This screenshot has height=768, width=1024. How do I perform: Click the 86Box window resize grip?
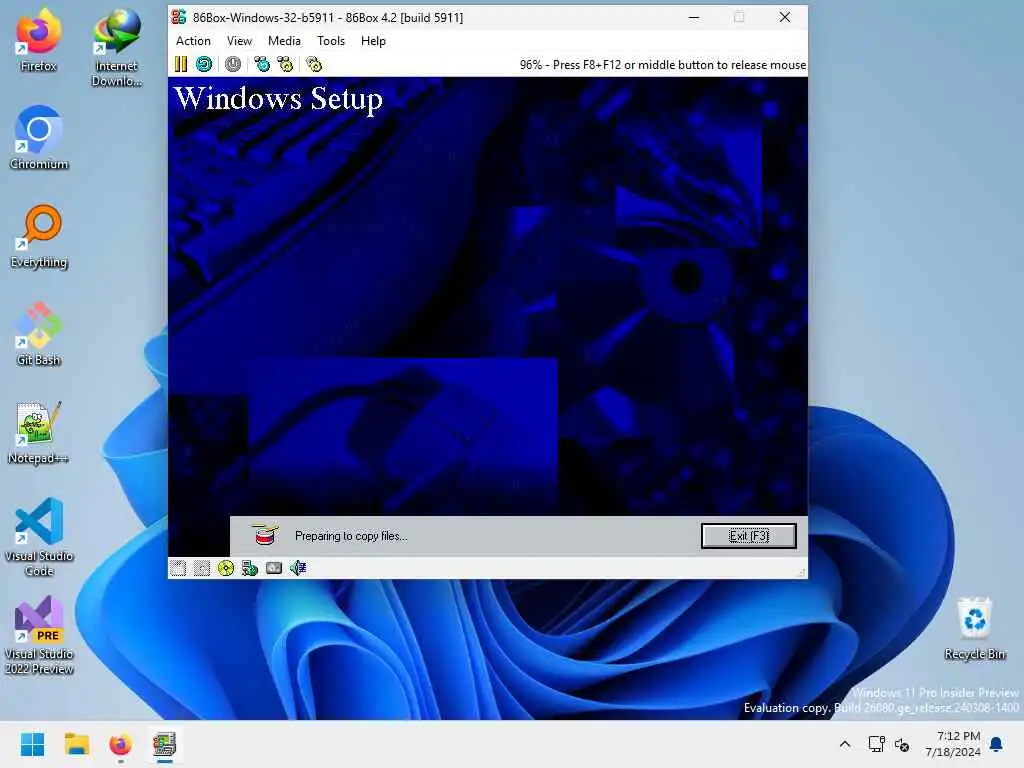pos(801,572)
